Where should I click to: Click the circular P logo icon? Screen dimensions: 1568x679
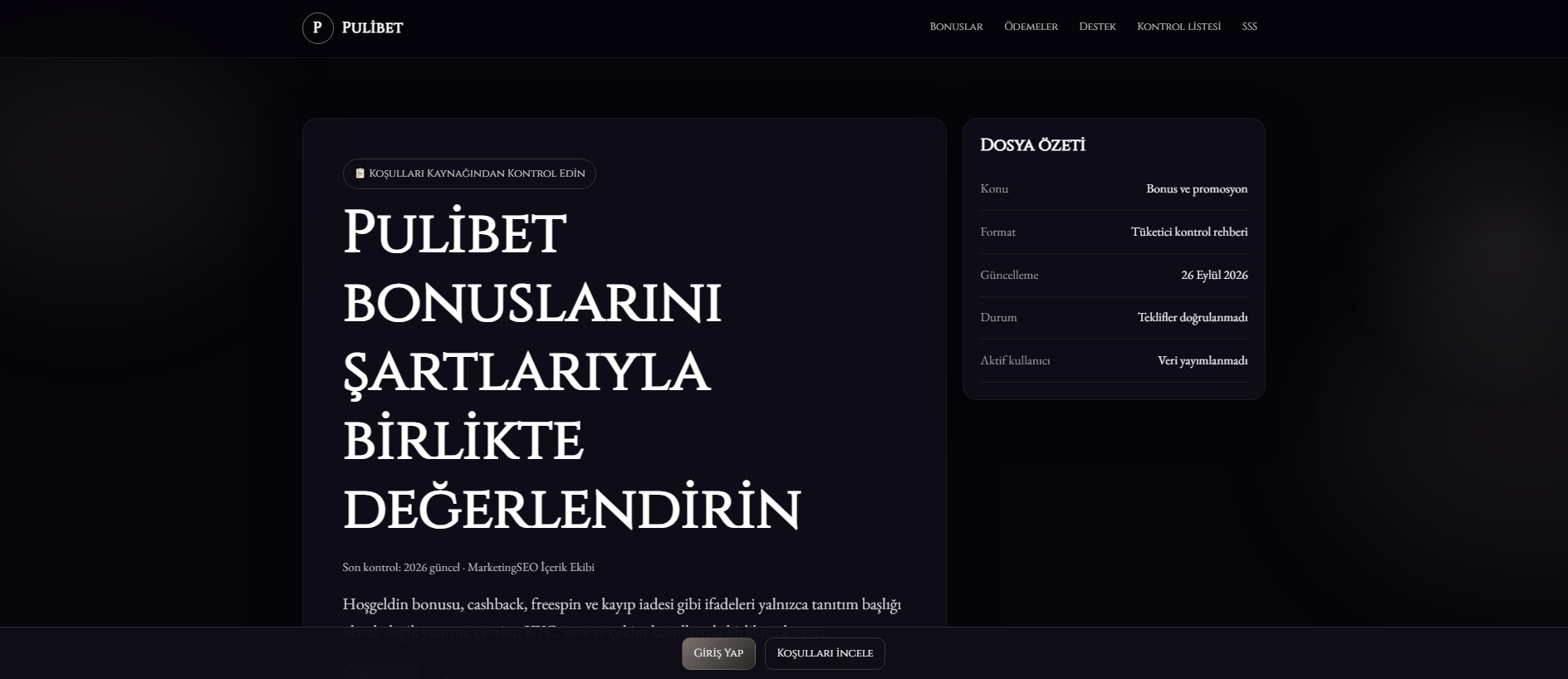tap(317, 28)
